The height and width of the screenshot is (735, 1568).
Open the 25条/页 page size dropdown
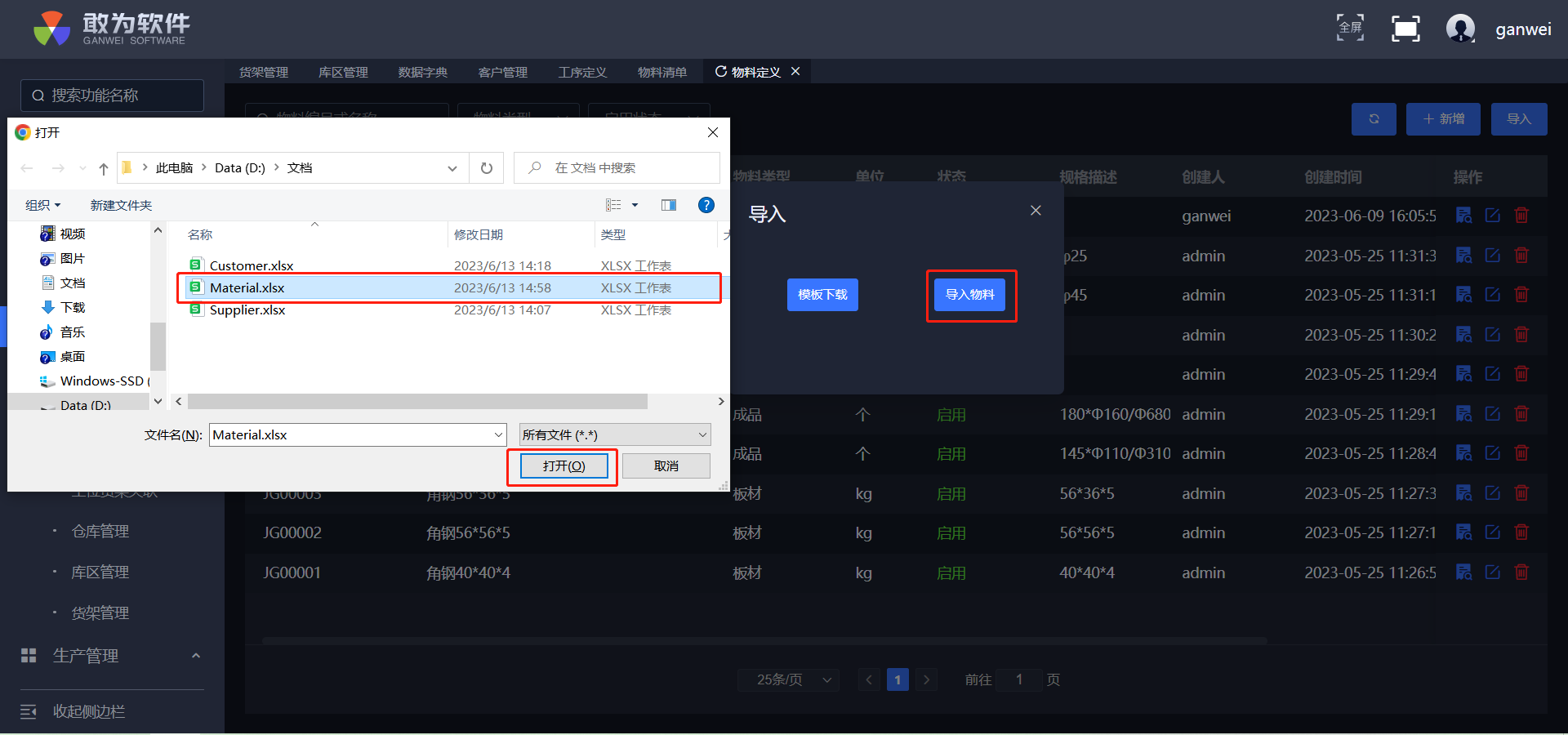click(788, 679)
